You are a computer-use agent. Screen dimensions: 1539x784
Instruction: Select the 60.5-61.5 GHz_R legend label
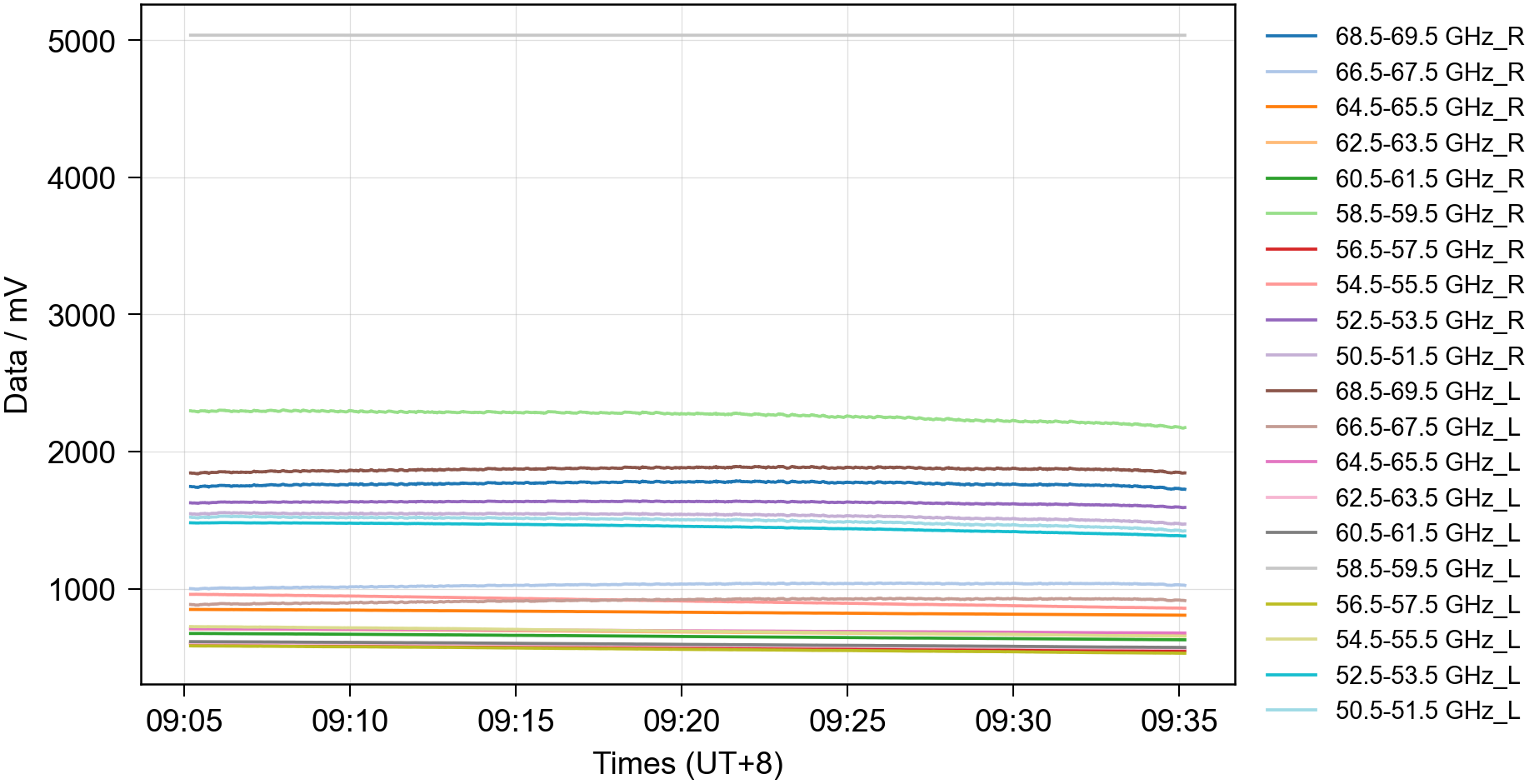tap(1429, 179)
